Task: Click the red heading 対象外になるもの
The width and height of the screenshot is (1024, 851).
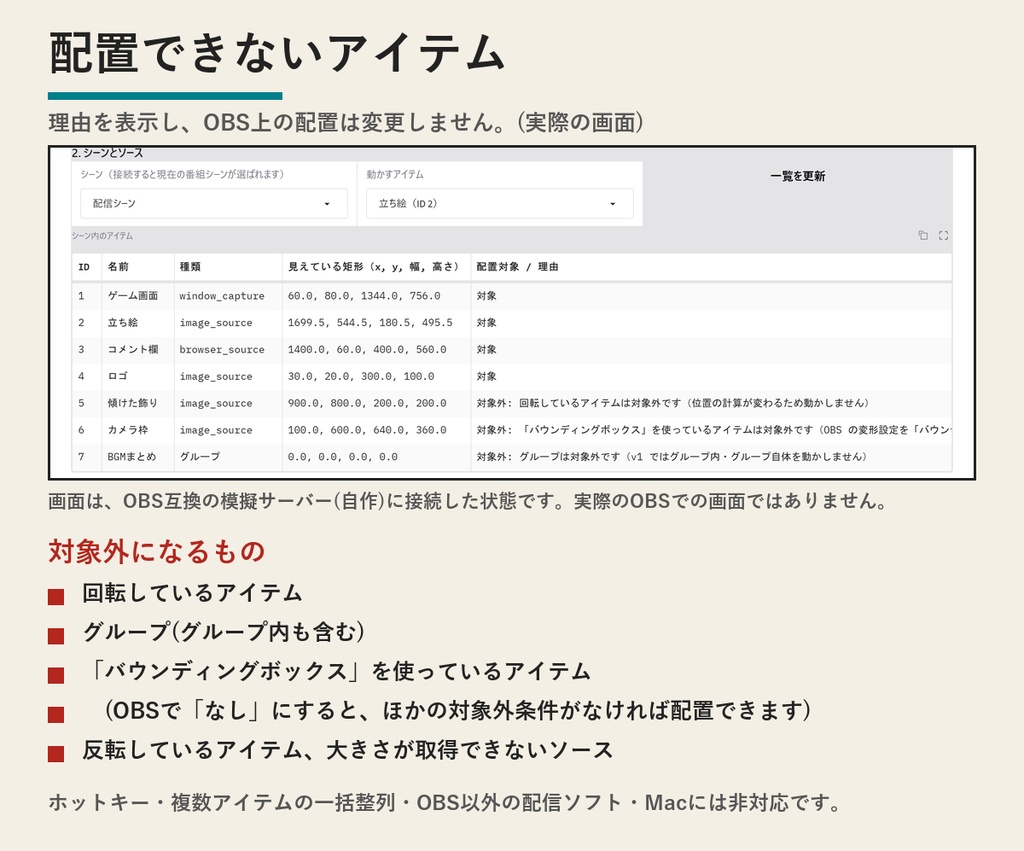Action: pyautogui.click(x=157, y=551)
